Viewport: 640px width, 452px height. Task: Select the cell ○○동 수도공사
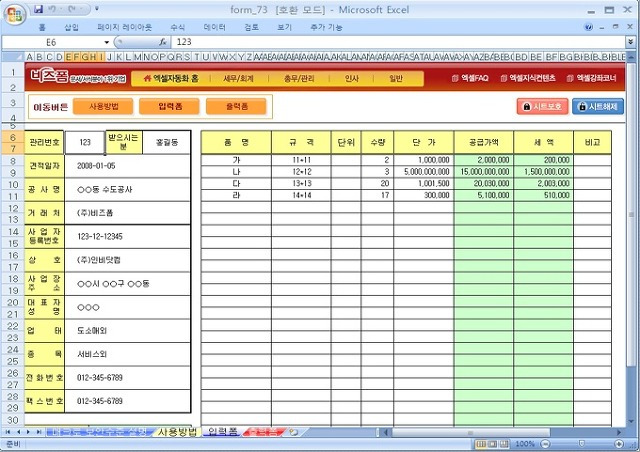pyautogui.click(x=127, y=189)
